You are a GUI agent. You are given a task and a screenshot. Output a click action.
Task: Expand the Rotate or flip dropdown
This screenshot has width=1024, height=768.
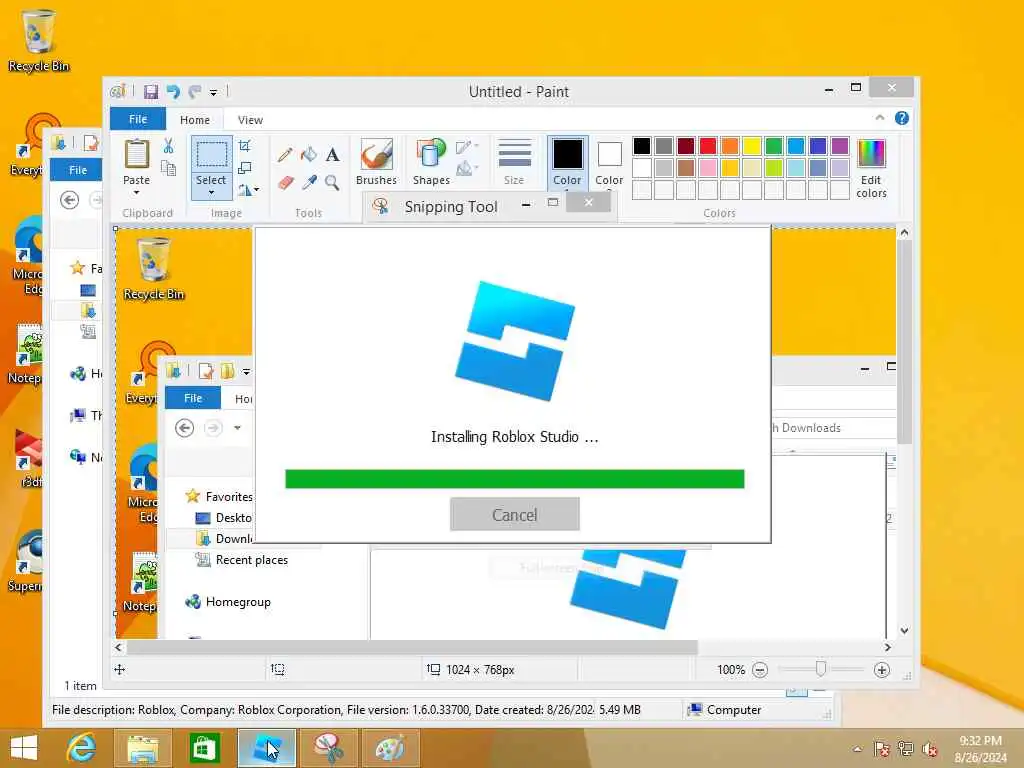tap(249, 190)
